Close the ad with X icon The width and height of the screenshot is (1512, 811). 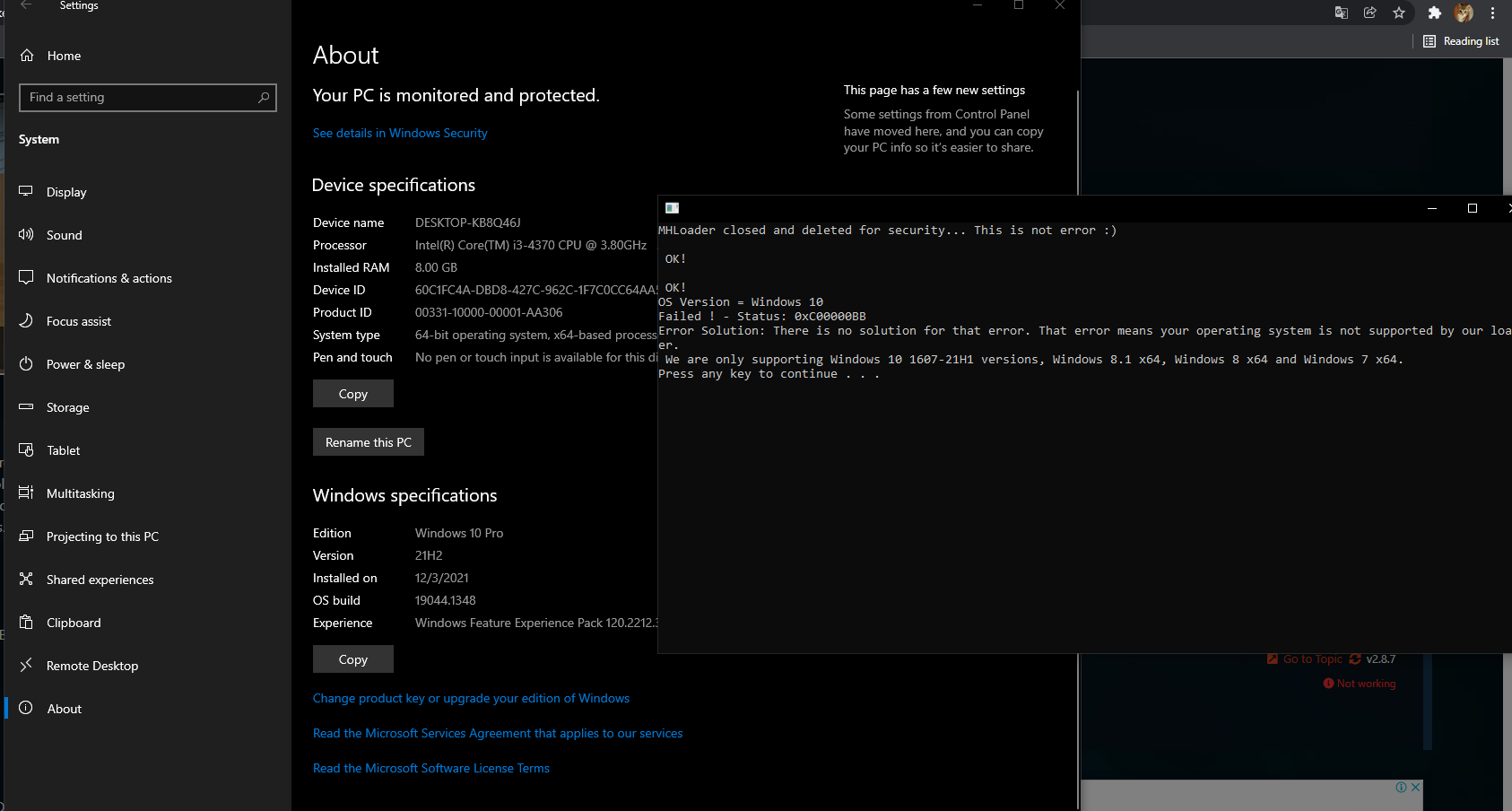1415,787
